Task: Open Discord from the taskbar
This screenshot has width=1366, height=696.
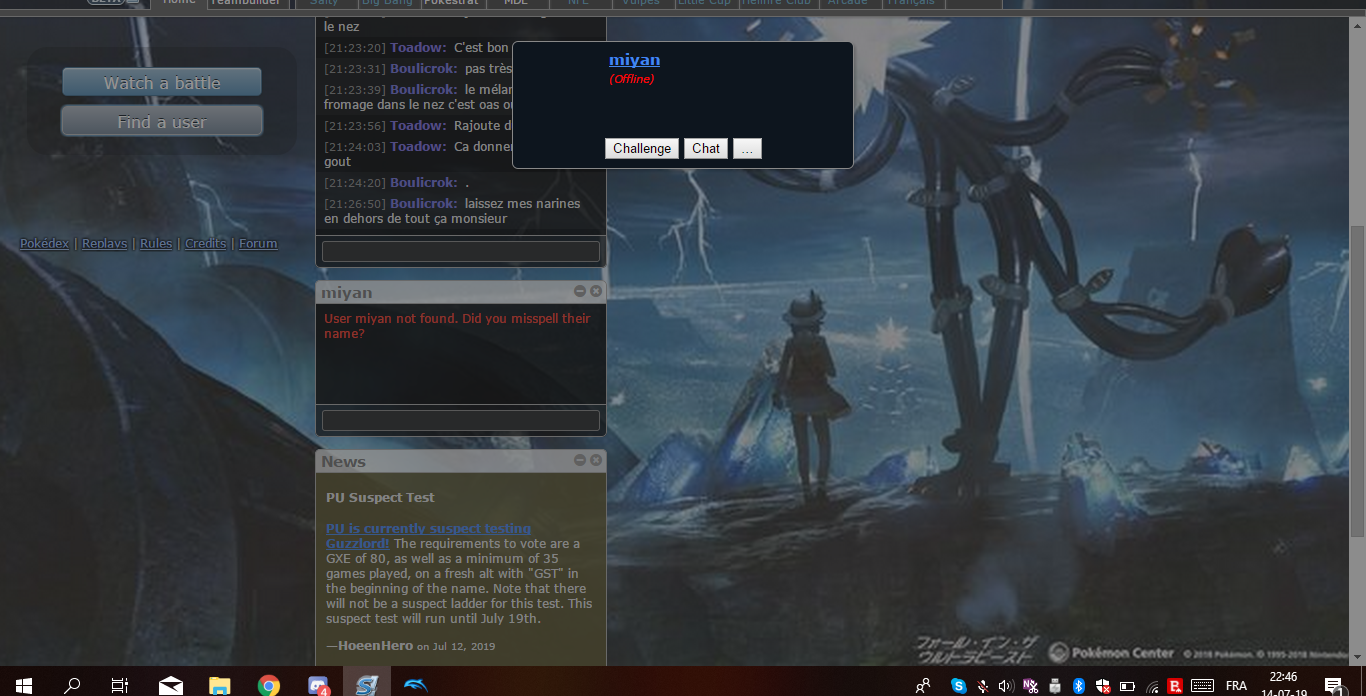Action: click(x=318, y=685)
